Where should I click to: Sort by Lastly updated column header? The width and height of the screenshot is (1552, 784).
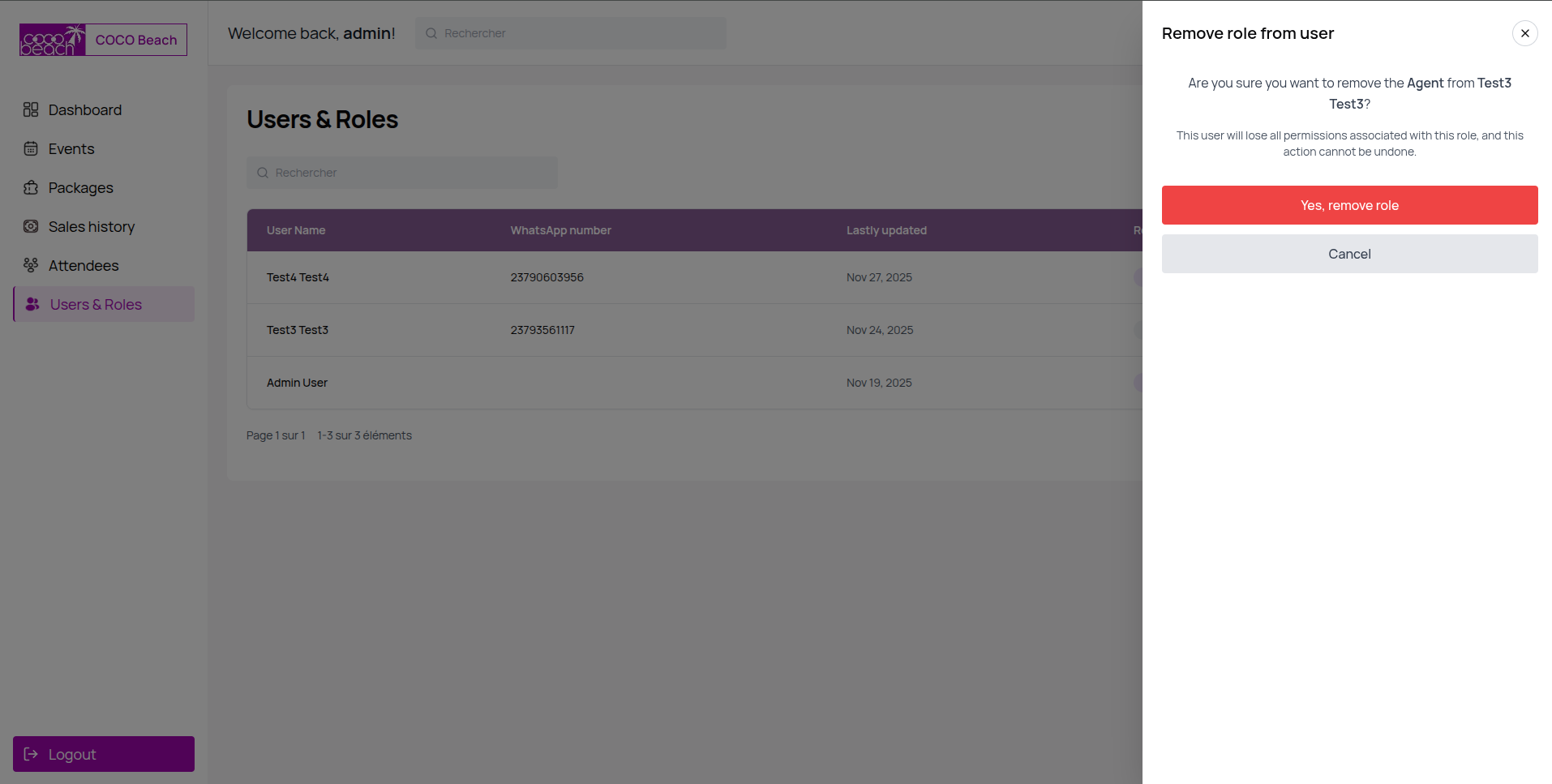point(886,230)
